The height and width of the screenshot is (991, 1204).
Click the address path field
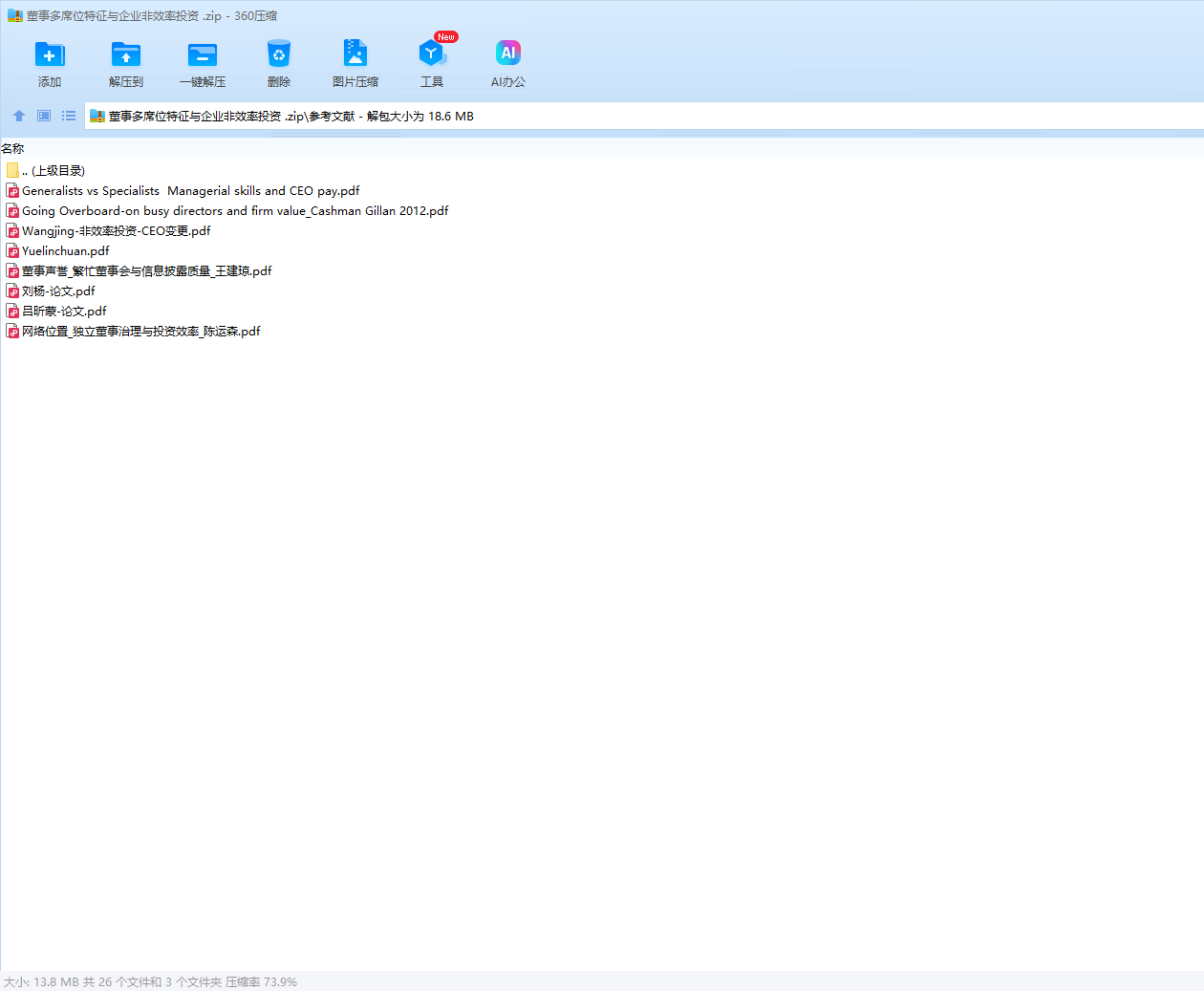point(644,117)
